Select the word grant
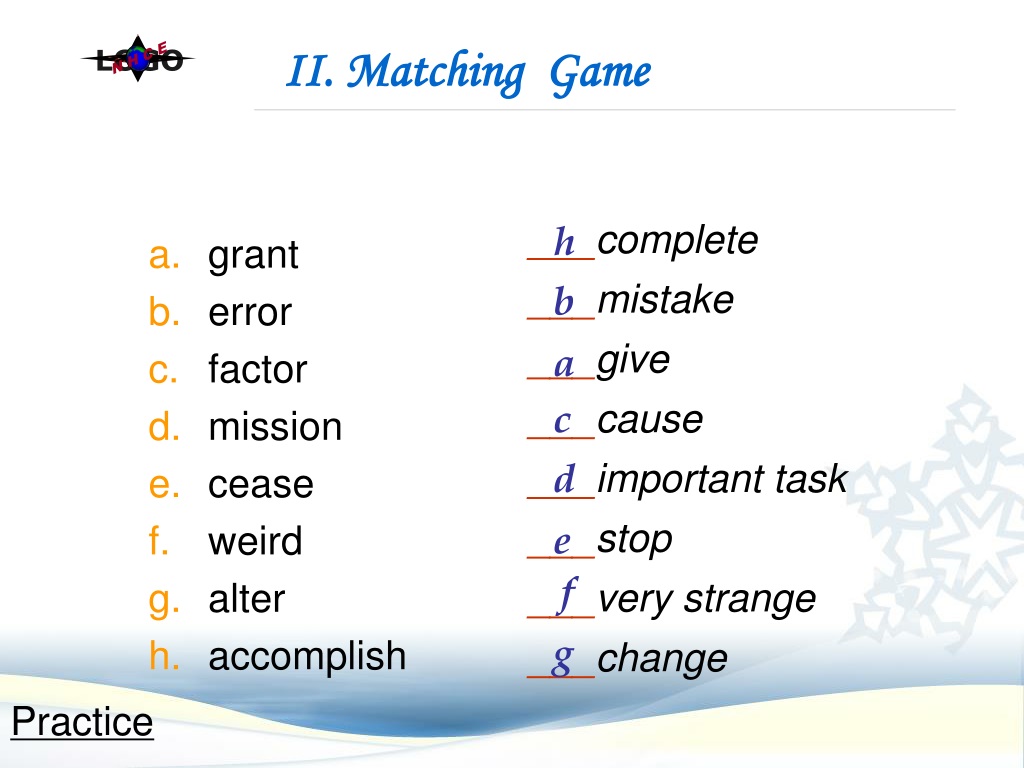The image size is (1024, 768). (x=253, y=255)
